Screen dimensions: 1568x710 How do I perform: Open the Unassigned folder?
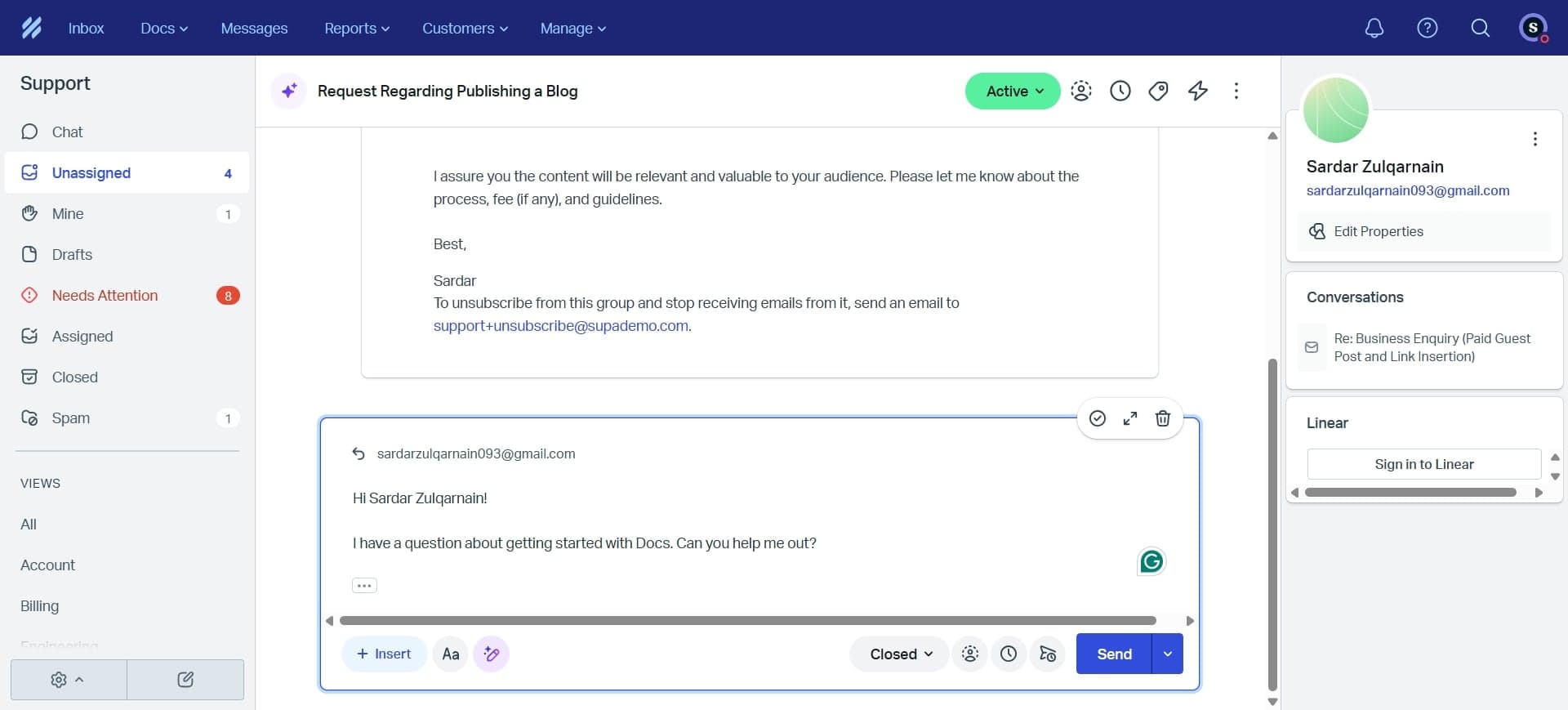point(127,172)
